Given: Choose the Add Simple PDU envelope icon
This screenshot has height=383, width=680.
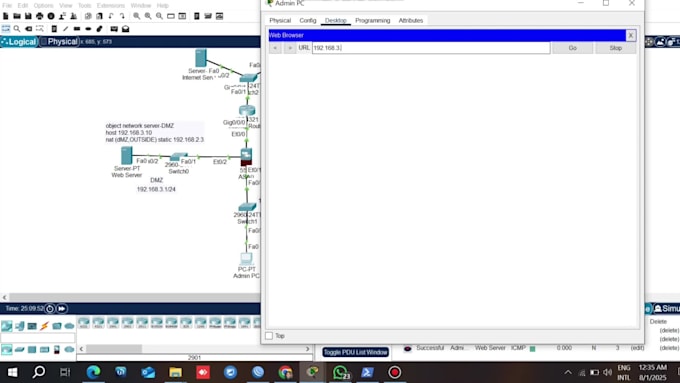Looking at the screenshot, I should [x=114, y=29].
